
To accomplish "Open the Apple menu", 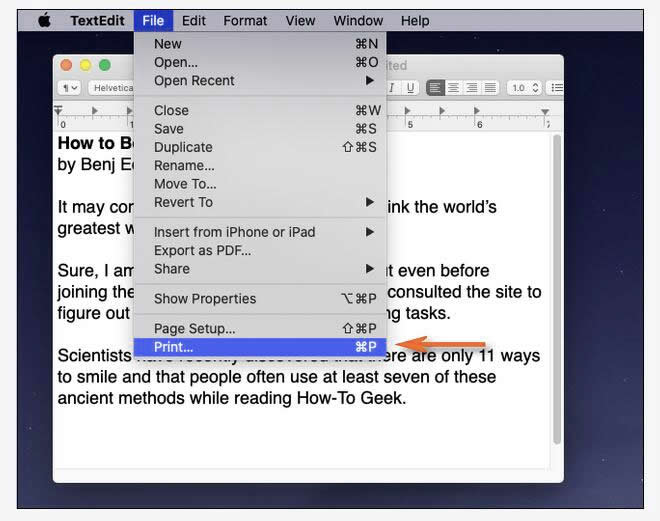I will click(45, 20).
